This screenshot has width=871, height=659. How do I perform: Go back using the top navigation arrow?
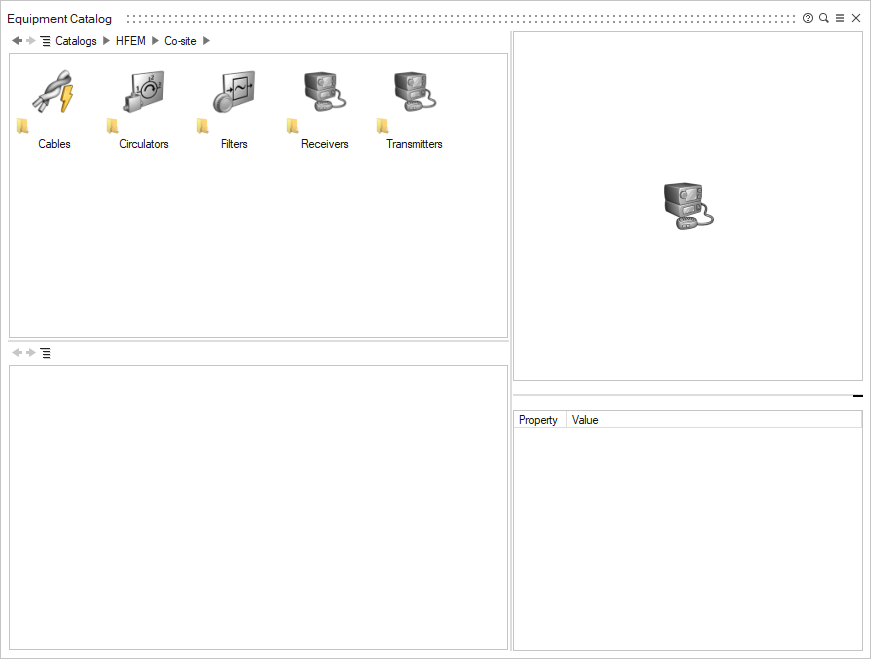tap(17, 41)
